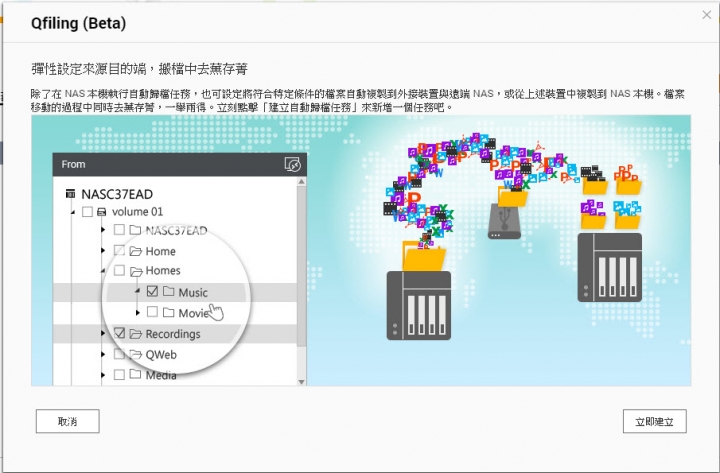The width and height of the screenshot is (720, 473).
Task: Click the Qfiling (Beta) dialog title
Action: [x=79, y=23]
